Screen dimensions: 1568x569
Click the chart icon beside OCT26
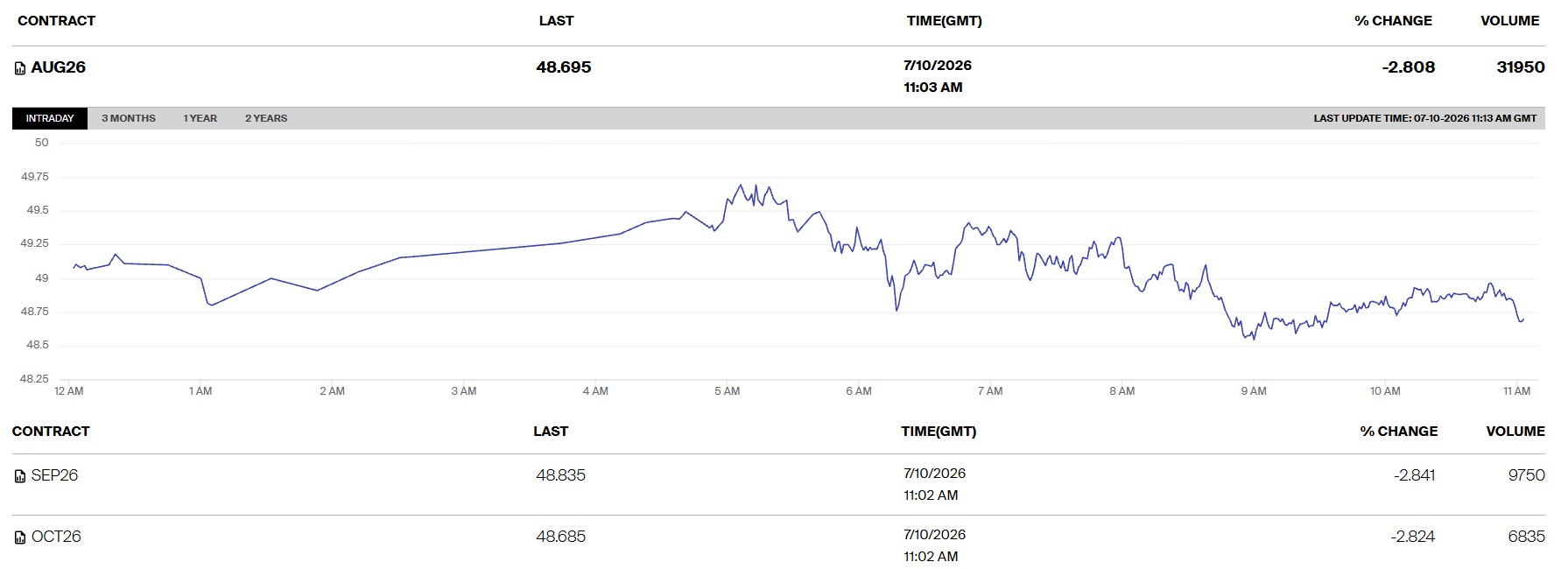pyautogui.click(x=20, y=537)
